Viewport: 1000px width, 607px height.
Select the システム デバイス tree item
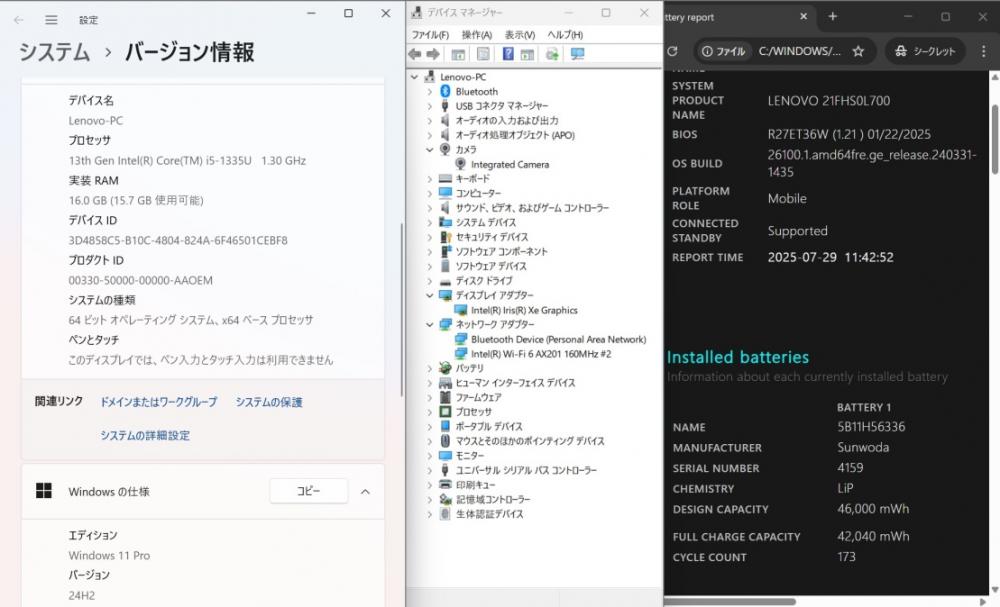click(486, 222)
